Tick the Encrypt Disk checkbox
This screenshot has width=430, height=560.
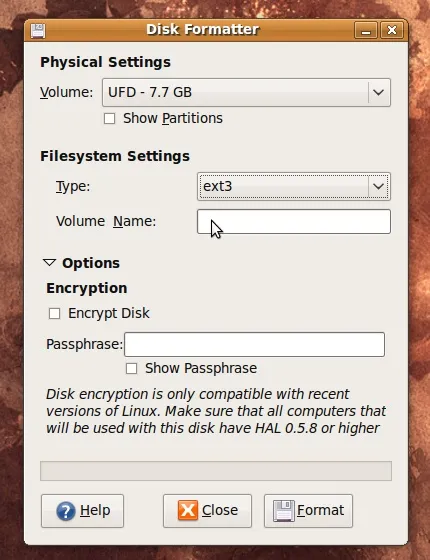(54, 314)
